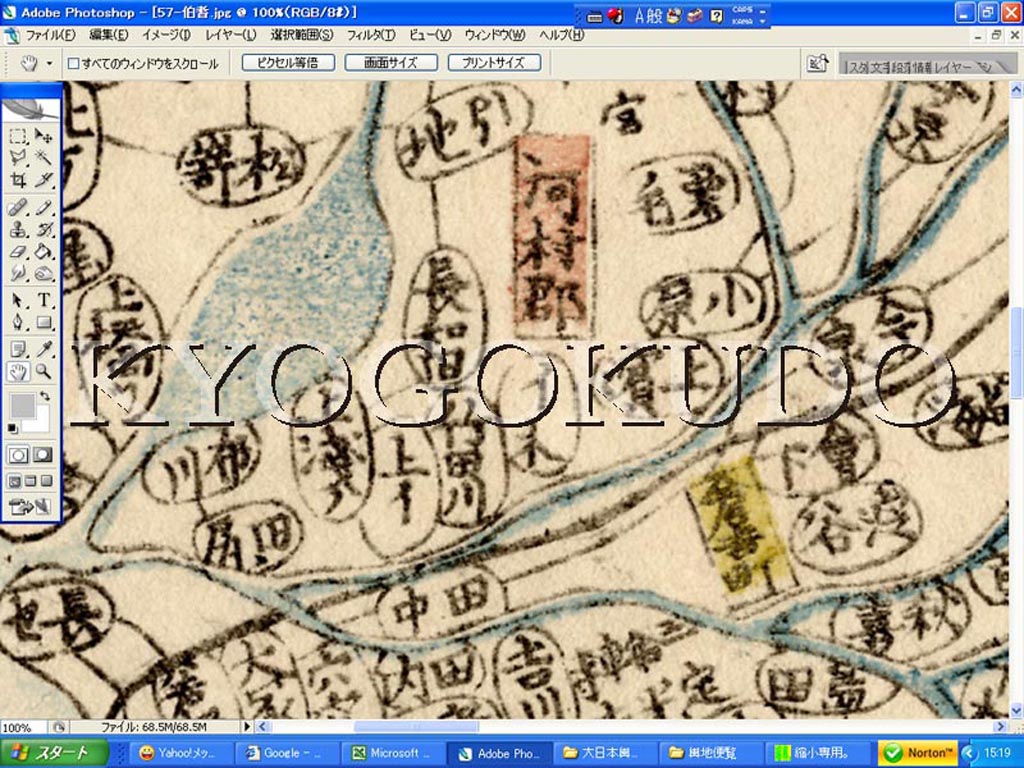Choose the Lasso tool

pyautogui.click(x=18, y=157)
